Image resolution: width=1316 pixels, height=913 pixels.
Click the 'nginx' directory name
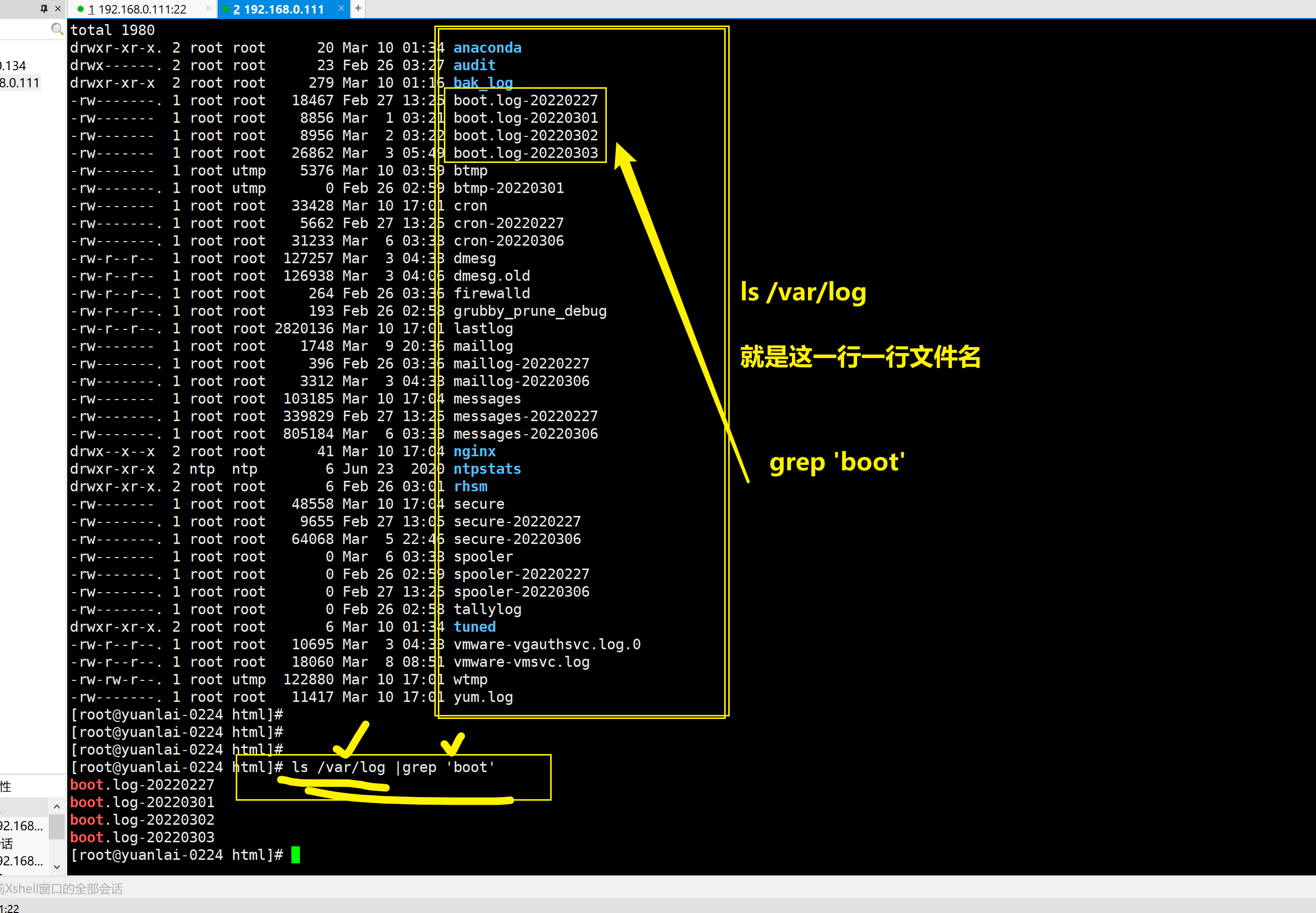click(474, 451)
